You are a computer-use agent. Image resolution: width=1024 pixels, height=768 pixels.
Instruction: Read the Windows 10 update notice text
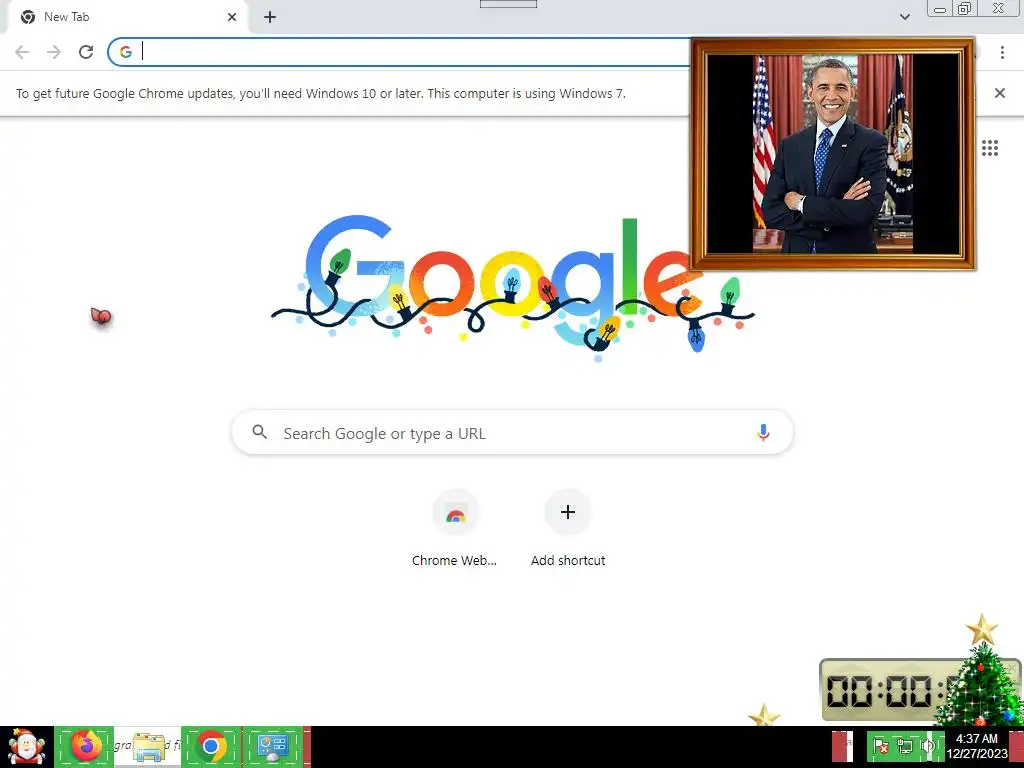321,93
